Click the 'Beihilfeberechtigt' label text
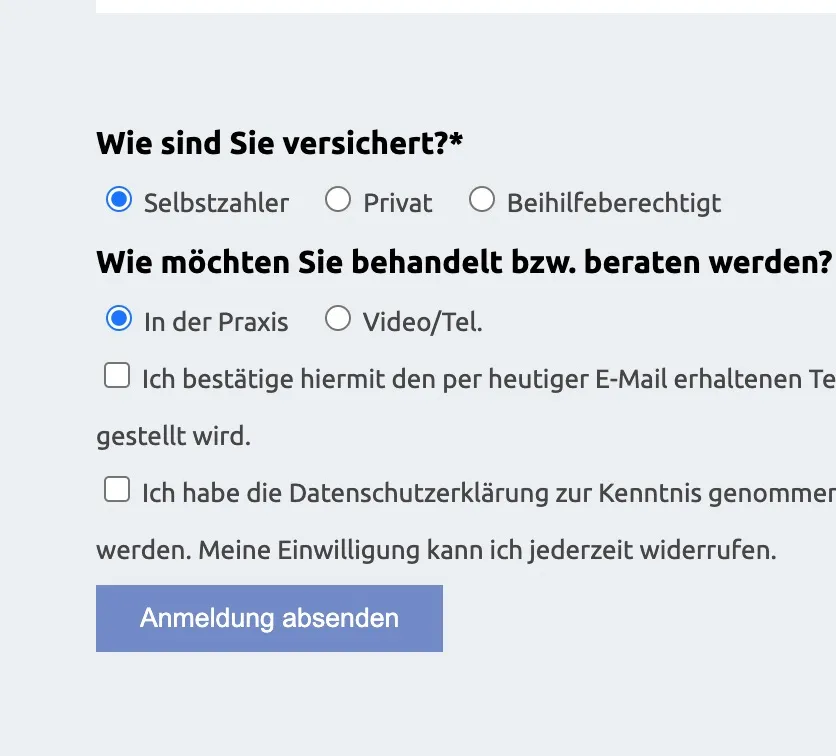 pyautogui.click(x=614, y=204)
